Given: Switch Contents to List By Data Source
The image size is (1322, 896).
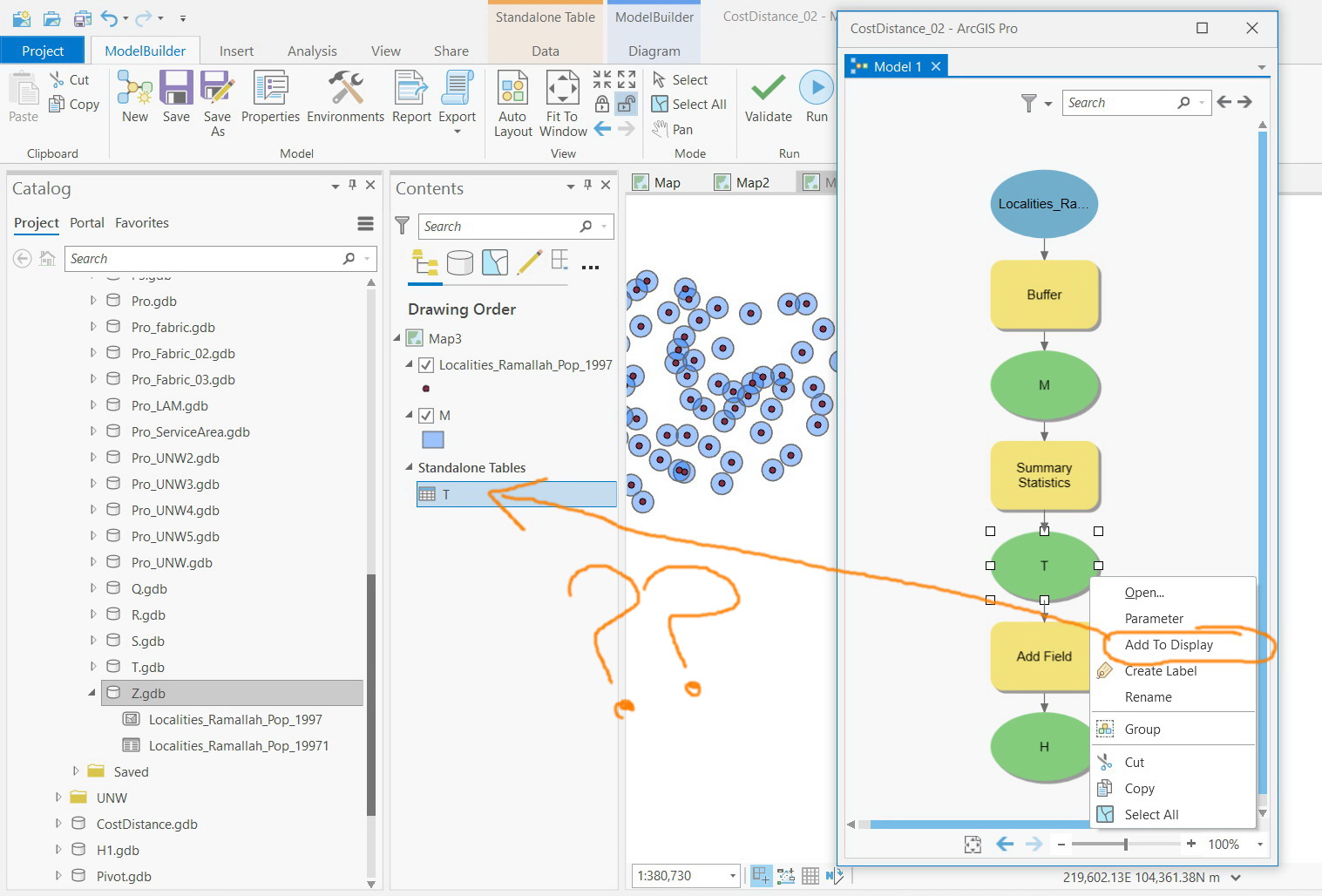Looking at the screenshot, I should 460,261.
